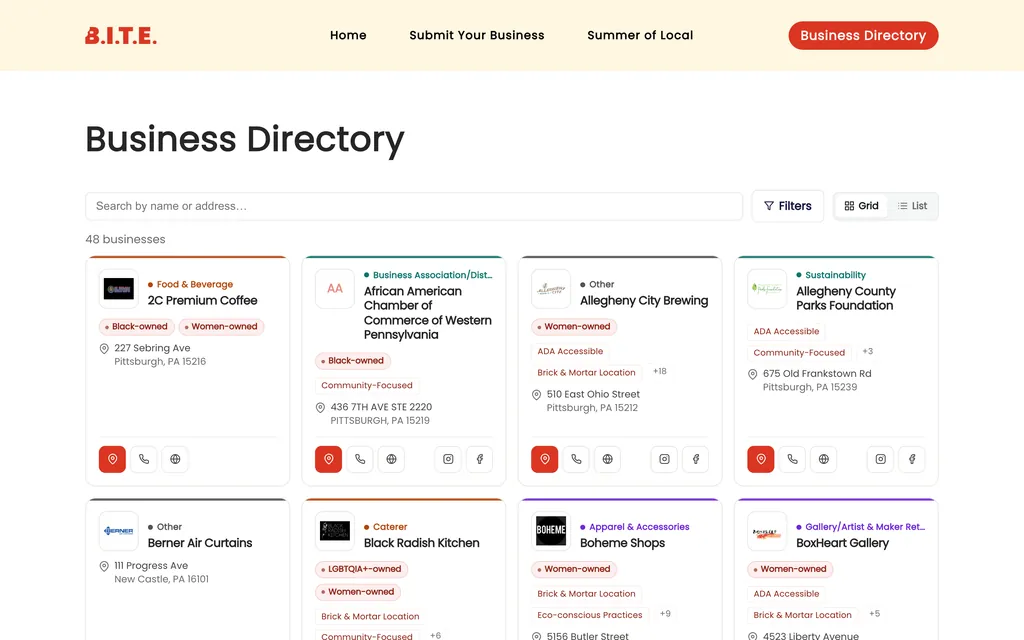Image resolution: width=1024 pixels, height=640 pixels.
Task: Click 111 Progress Ave address text
Action: click(x=151, y=566)
